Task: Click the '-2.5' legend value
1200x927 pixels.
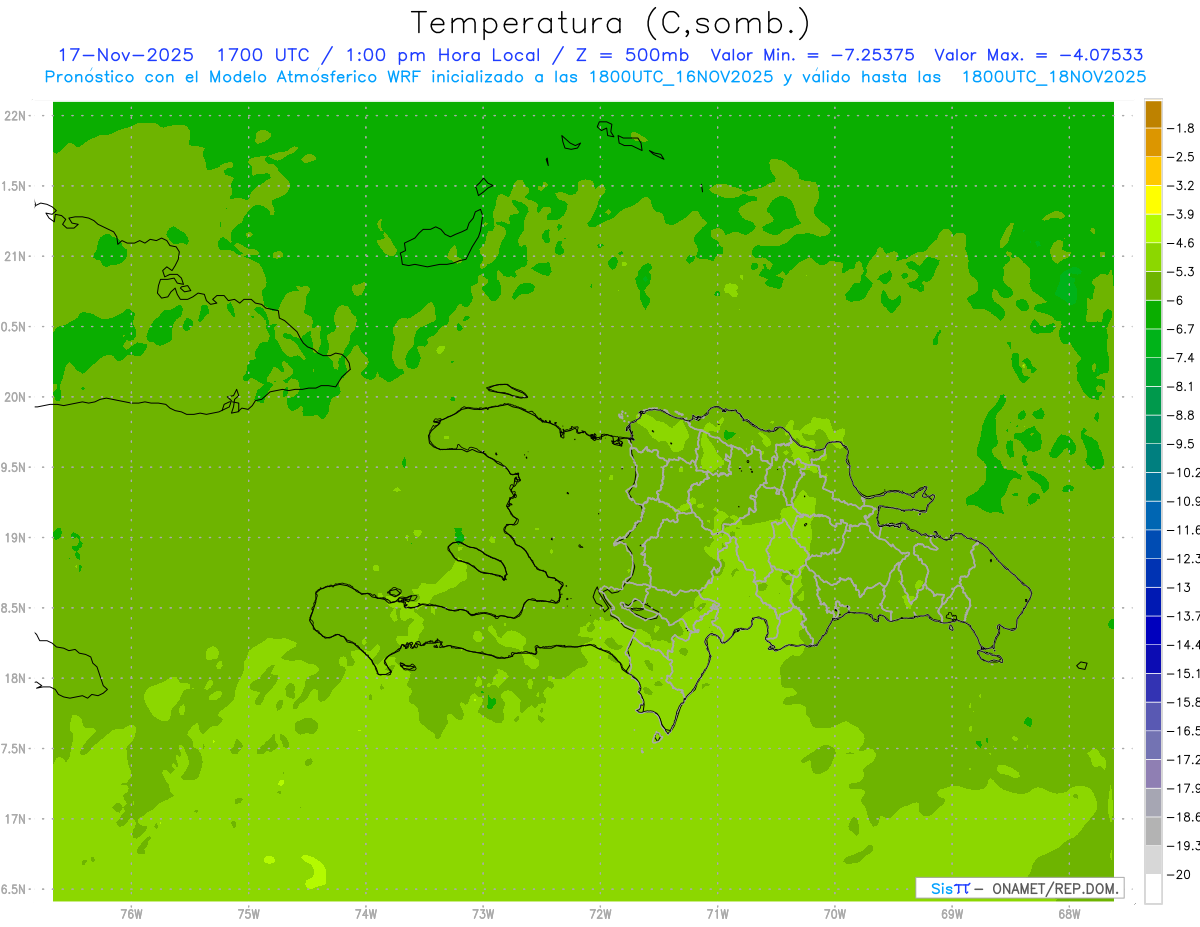Action: click(1183, 158)
